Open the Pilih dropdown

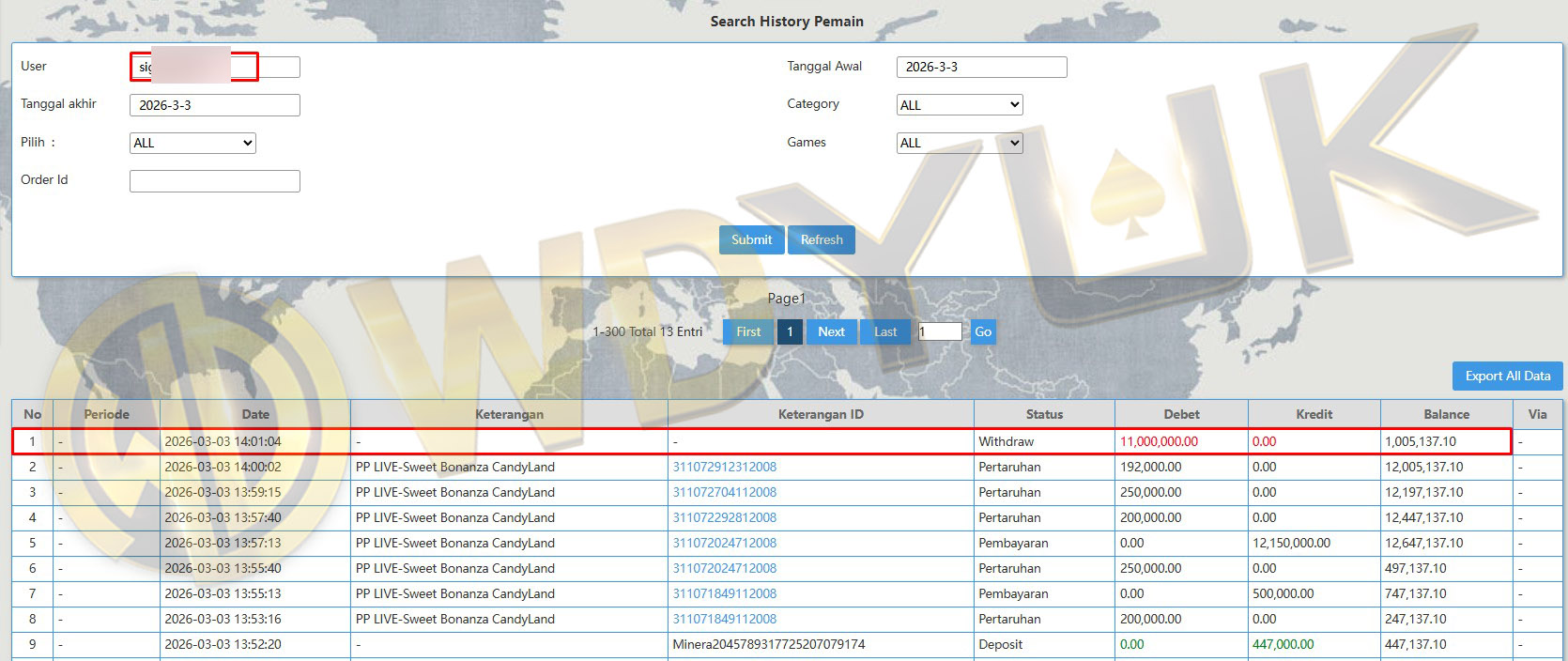click(192, 143)
